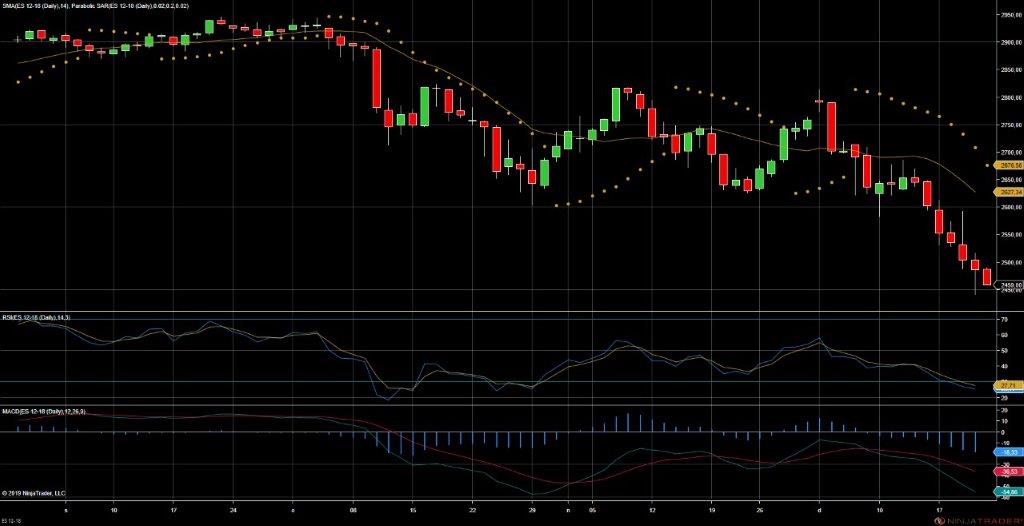The height and width of the screenshot is (526, 1024).
Task: Select the Parabolic SAR price marker on price axis
Action: [x=1006, y=166]
